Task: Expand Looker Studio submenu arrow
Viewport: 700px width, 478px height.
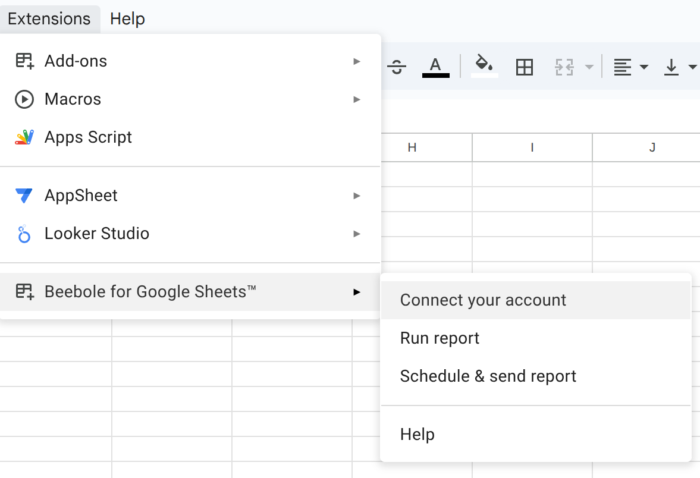Action: coord(356,233)
